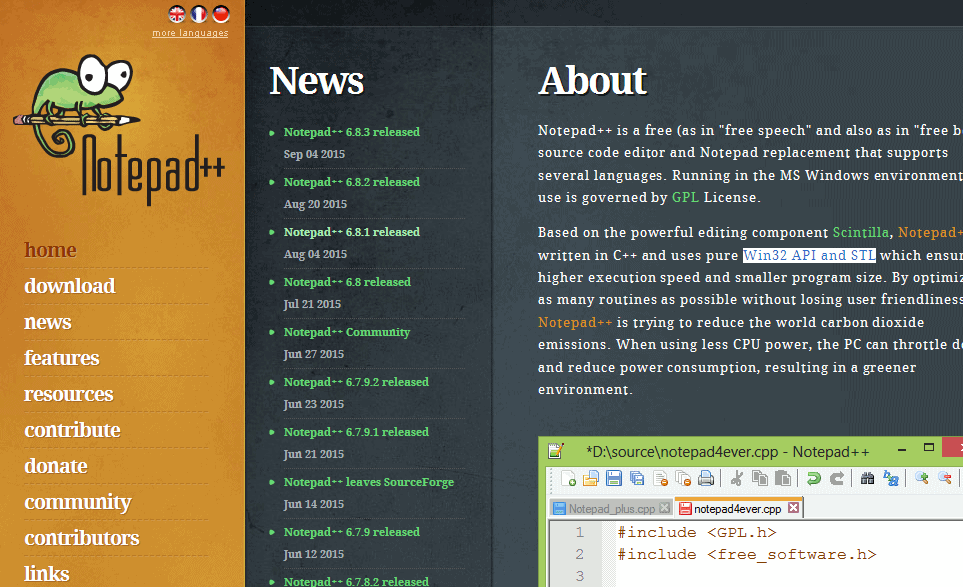The image size is (963, 587).
Task: Click the Save floppy icon in the toolbar
Action: (614, 478)
